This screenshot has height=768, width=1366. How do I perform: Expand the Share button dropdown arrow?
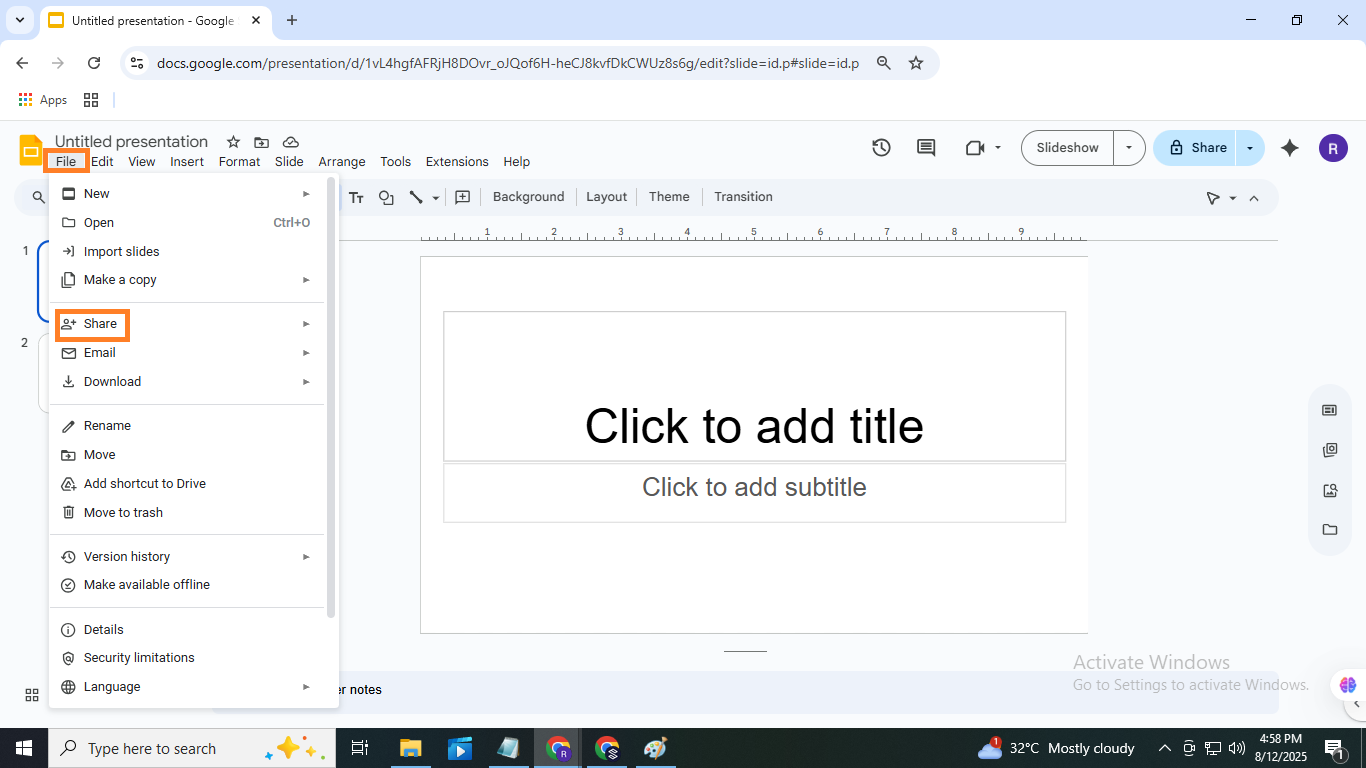(x=1249, y=148)
